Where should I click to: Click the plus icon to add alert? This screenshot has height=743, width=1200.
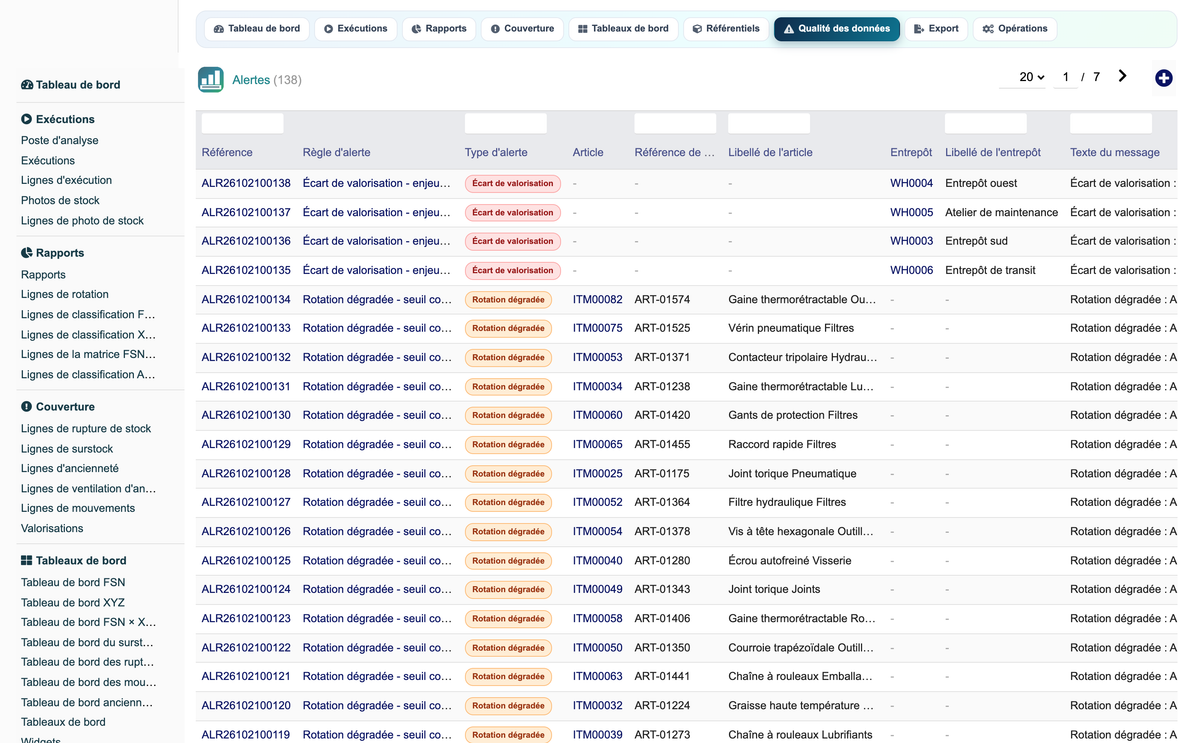coord(1164,78)
